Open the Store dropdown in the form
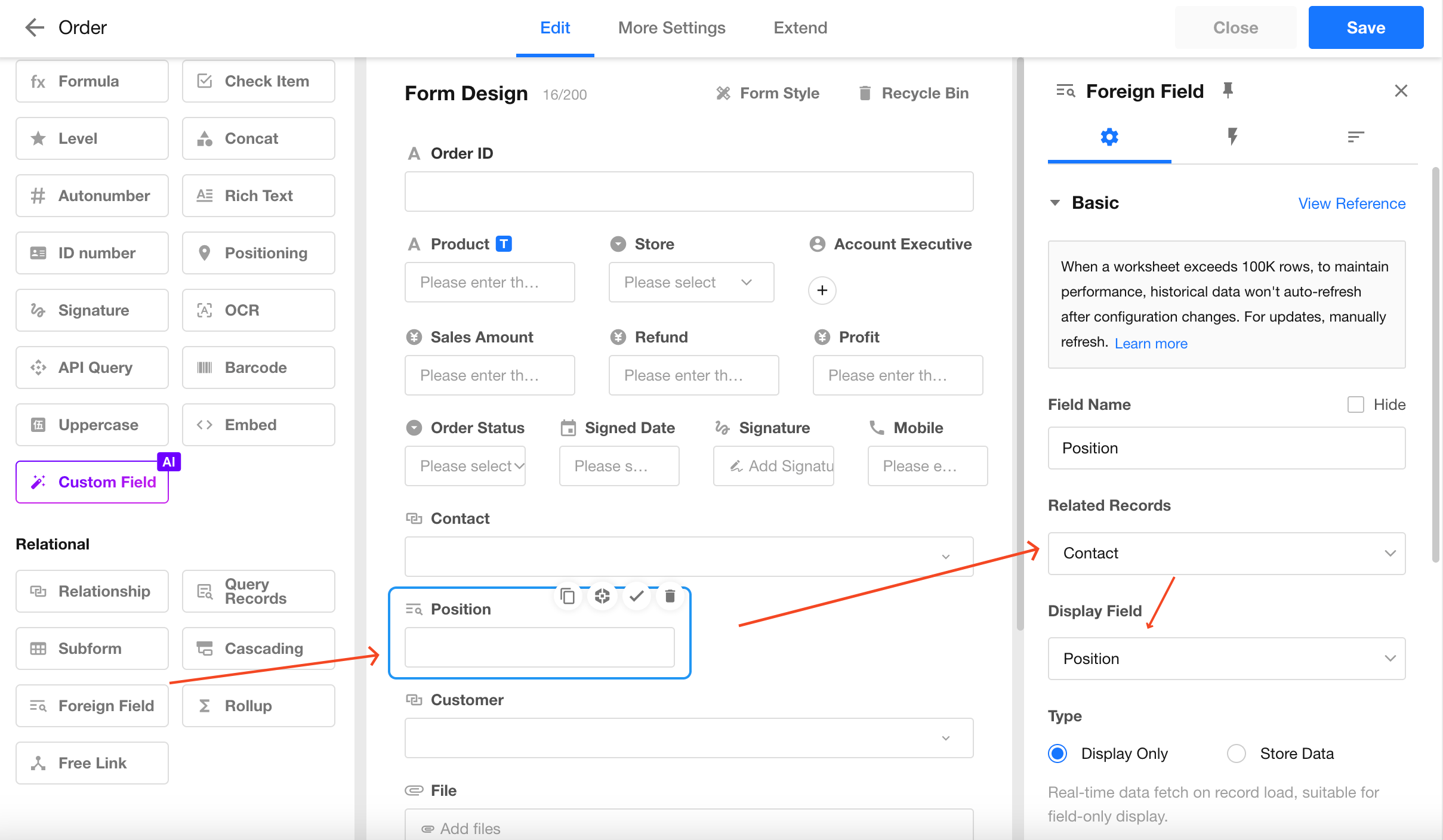This screenshot has height=840, width=1443. pyautogui.click(x=691, y=282)
